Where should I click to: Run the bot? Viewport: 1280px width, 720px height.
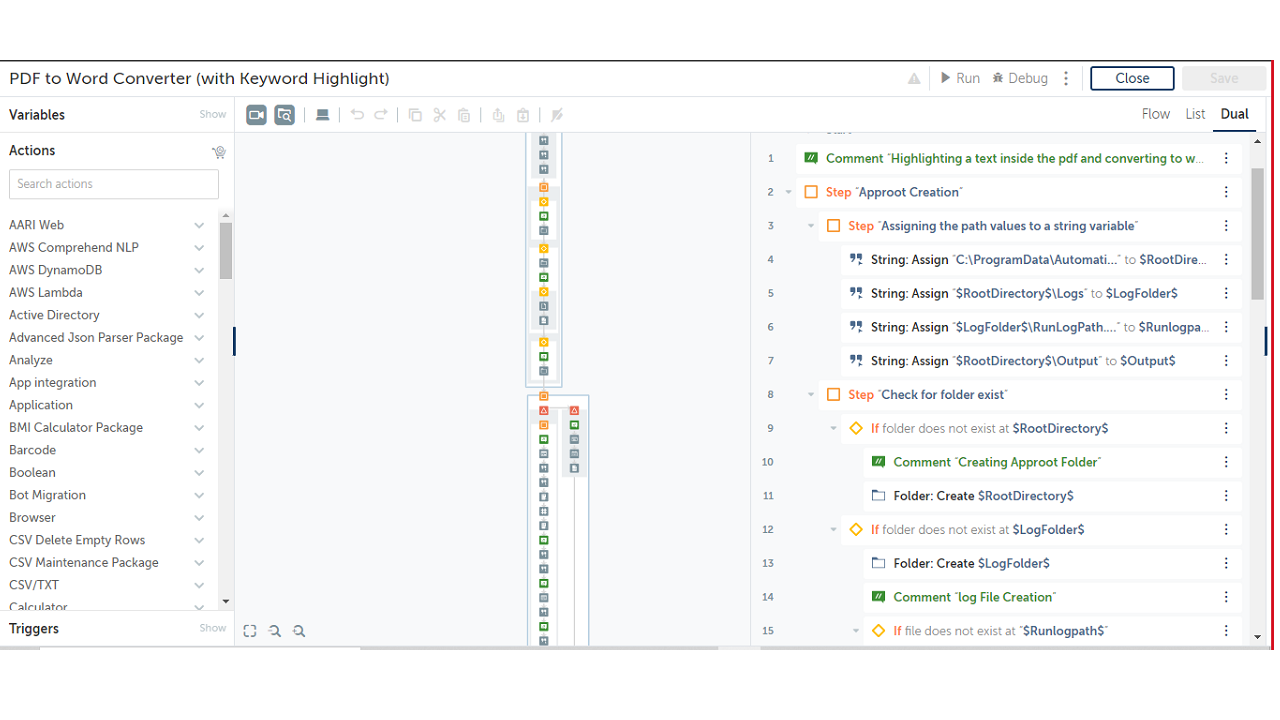960,78
